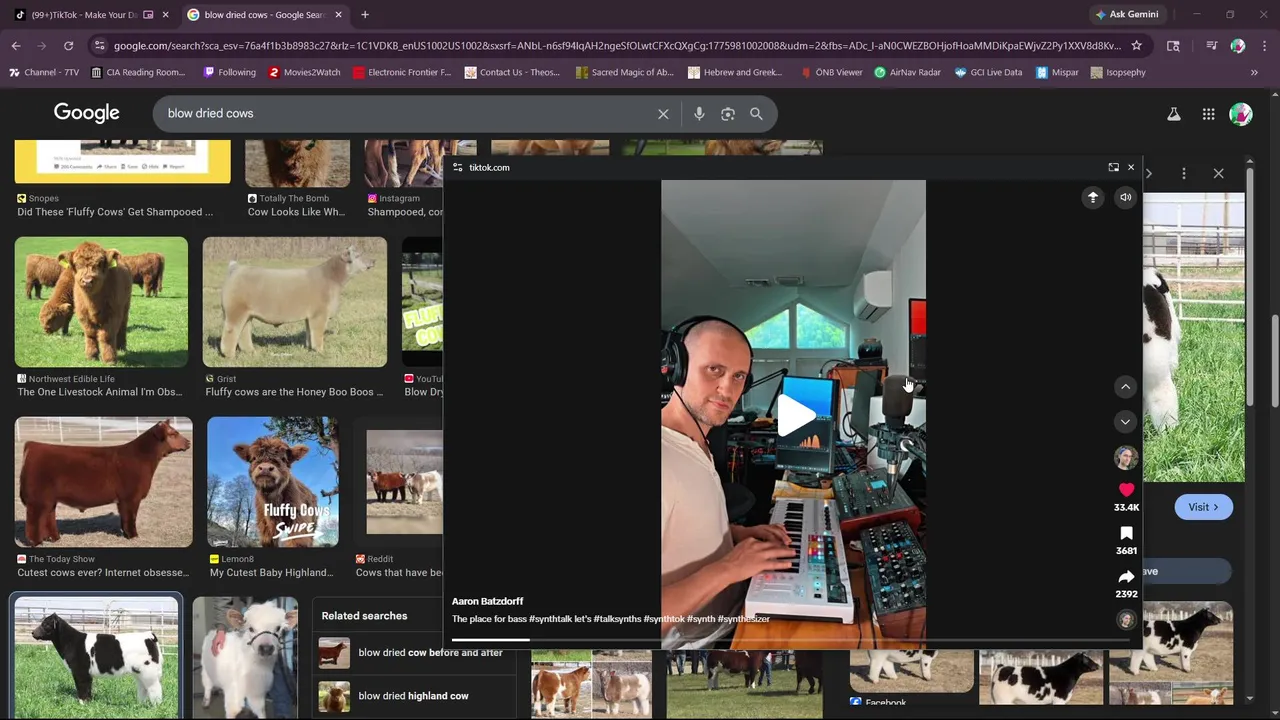Open Channel - 7TV bookmark

(x=43, y=73)
